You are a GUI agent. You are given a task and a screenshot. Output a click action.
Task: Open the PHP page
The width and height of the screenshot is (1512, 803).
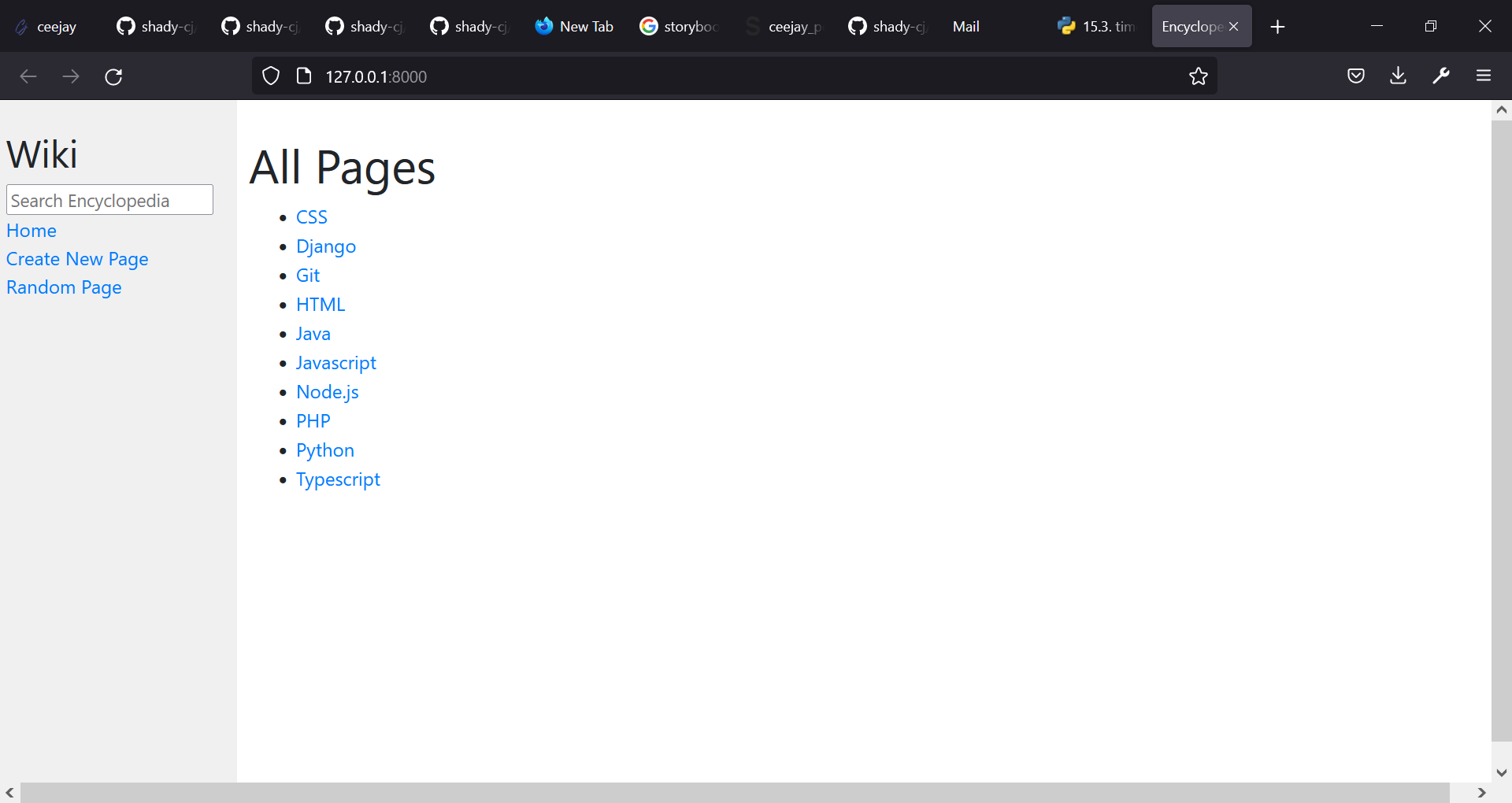tap(313, 421)
